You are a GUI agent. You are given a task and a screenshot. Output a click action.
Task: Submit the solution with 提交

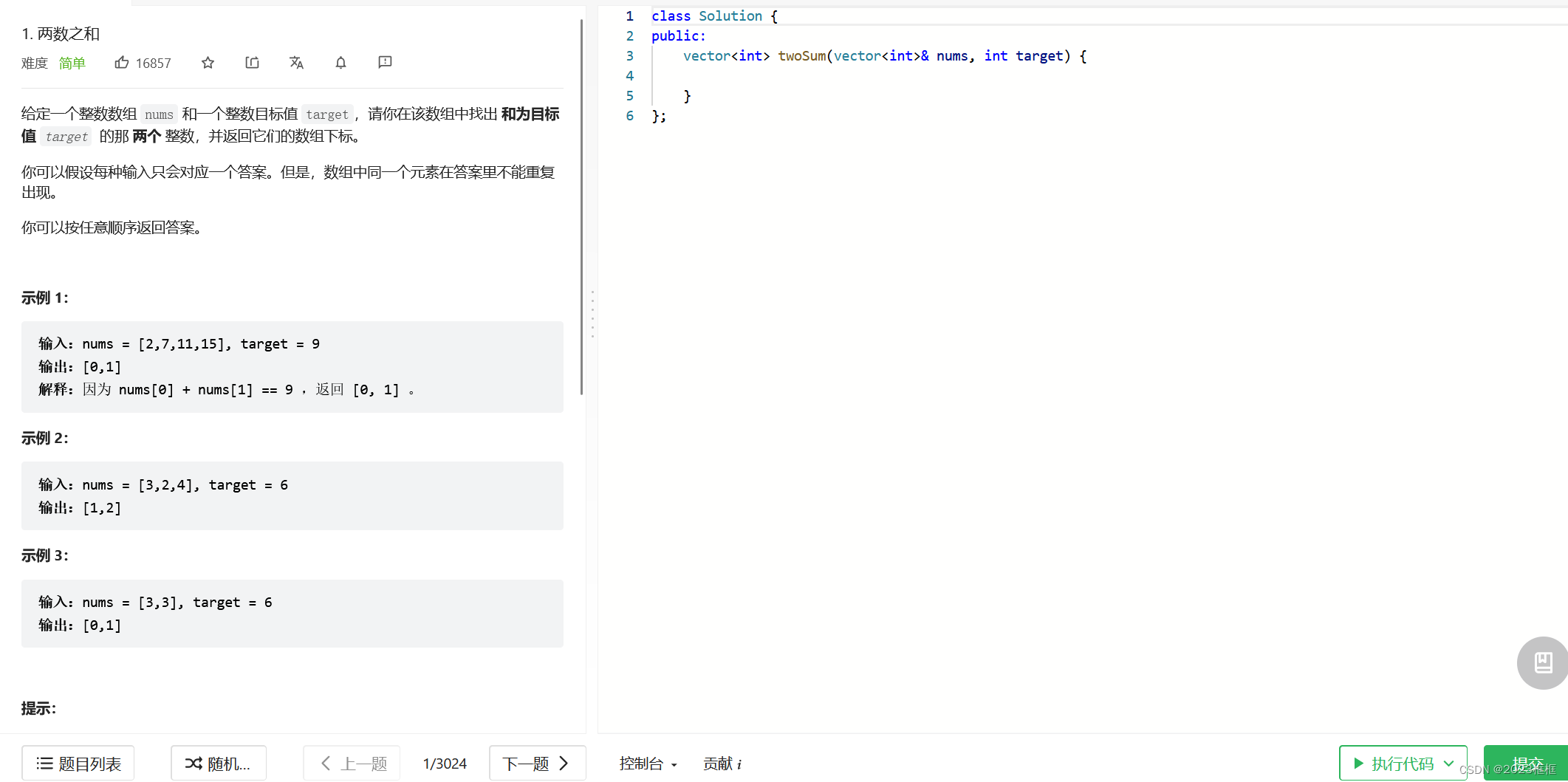coord(1526,764)
